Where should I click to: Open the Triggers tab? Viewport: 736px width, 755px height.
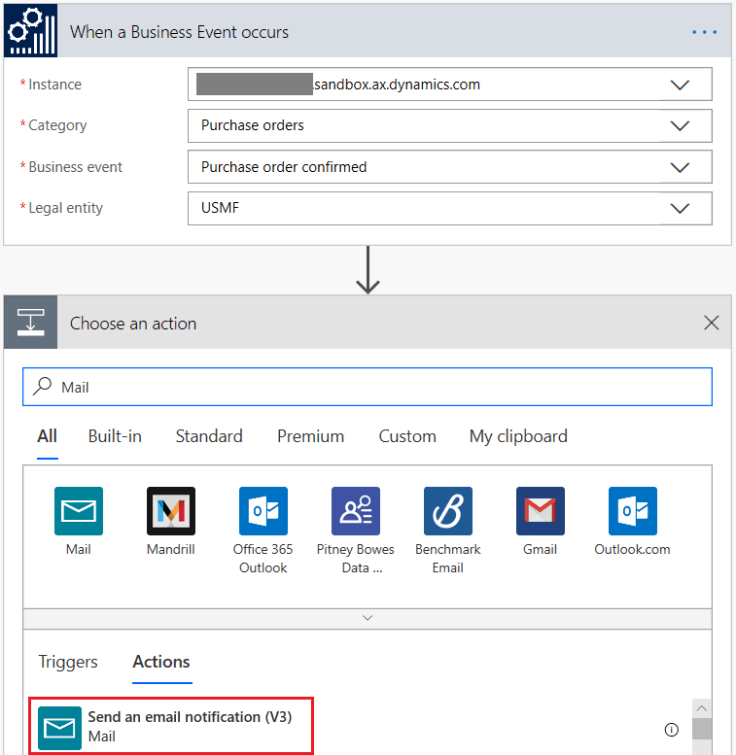(x=68, y=662)
